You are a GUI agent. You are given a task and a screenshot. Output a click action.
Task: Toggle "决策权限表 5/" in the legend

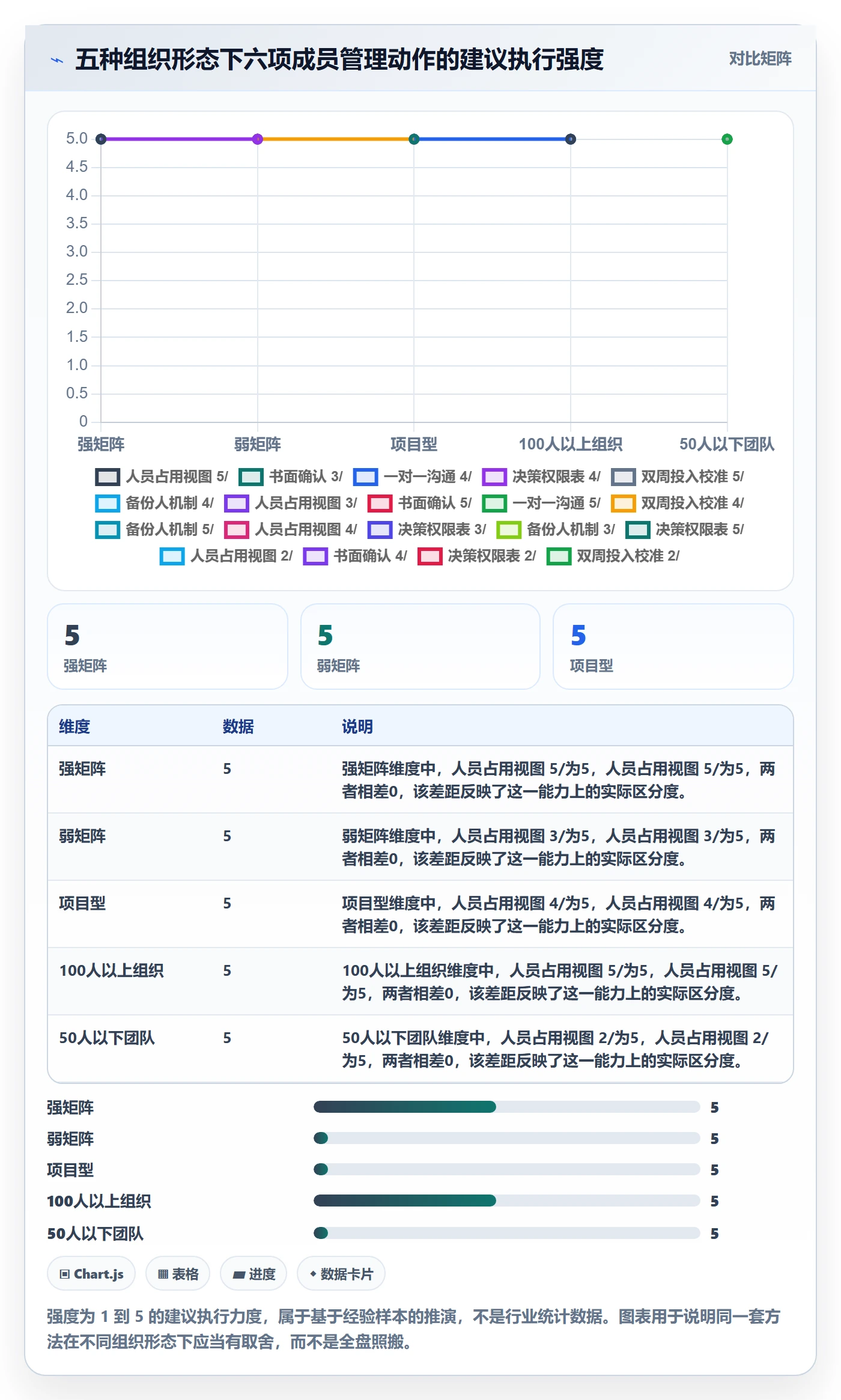pyautogui.click(x=685, y=530)
